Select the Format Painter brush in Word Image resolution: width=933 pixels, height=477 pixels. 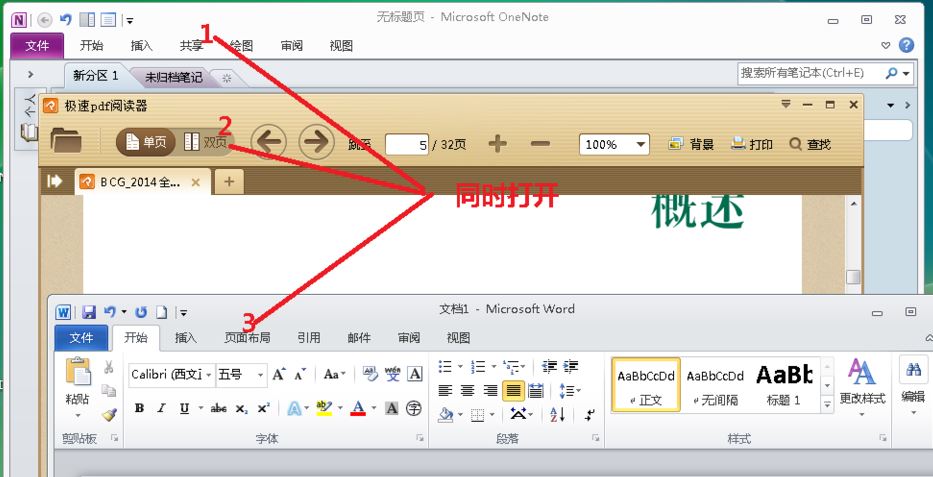[x=108, y=414]
